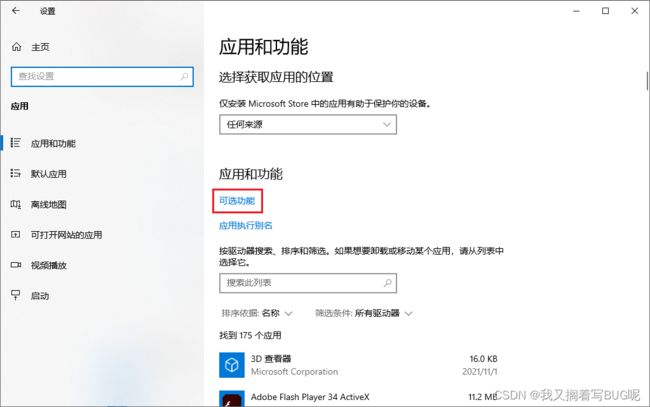
Task: Click the Adobe Flash Player app icon
Action: click(x=232, y=399)
